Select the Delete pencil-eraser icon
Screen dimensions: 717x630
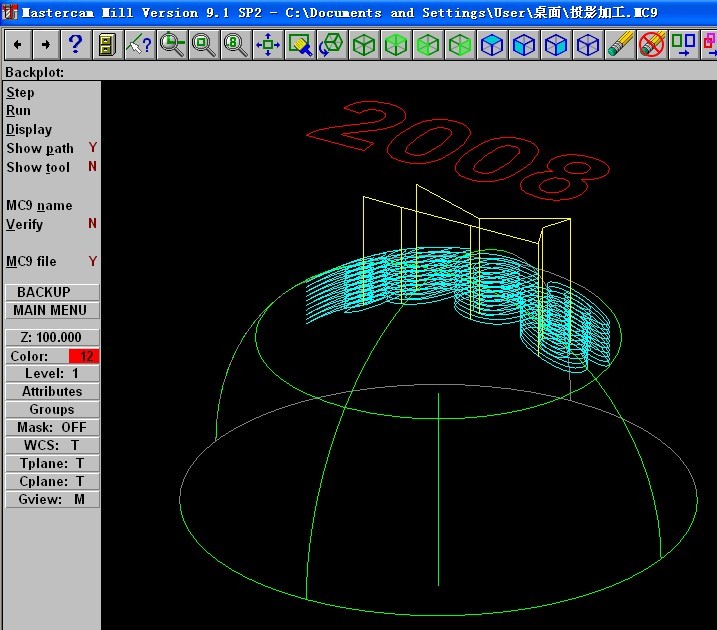(620, 44)
